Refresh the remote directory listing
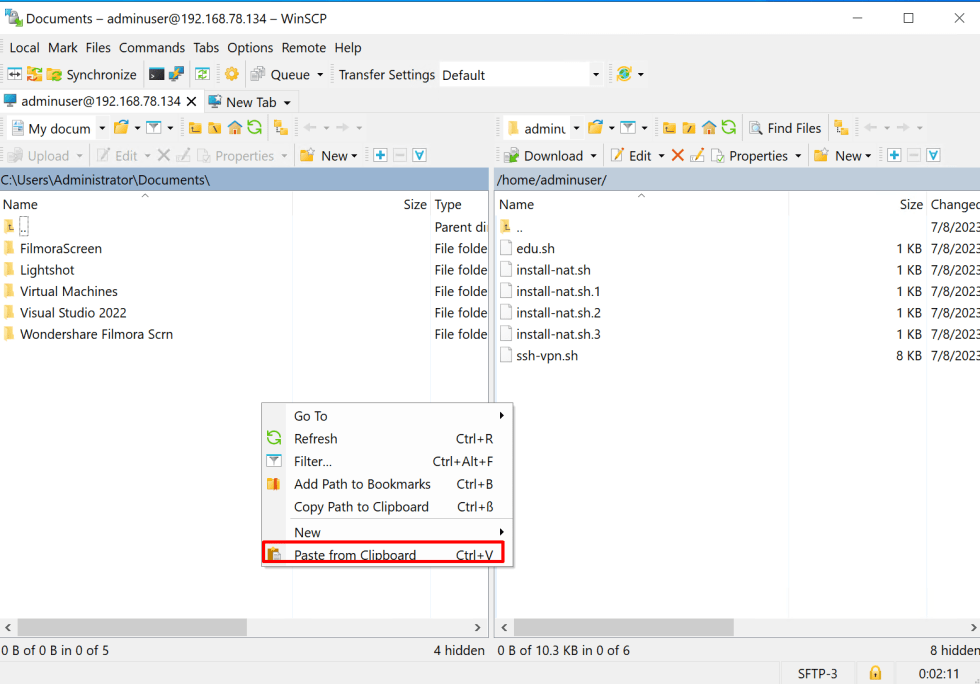 tap(731, 128)
